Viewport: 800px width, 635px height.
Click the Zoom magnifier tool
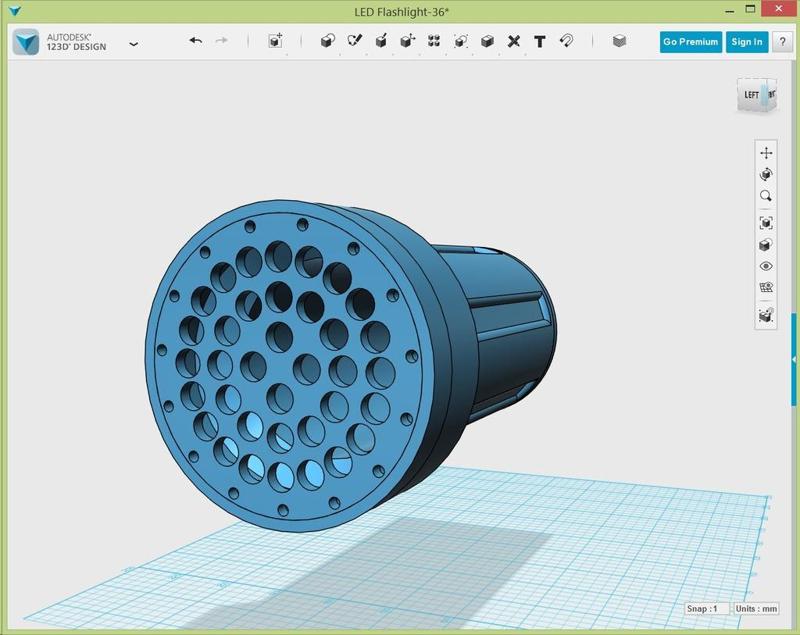coord(766,197)
